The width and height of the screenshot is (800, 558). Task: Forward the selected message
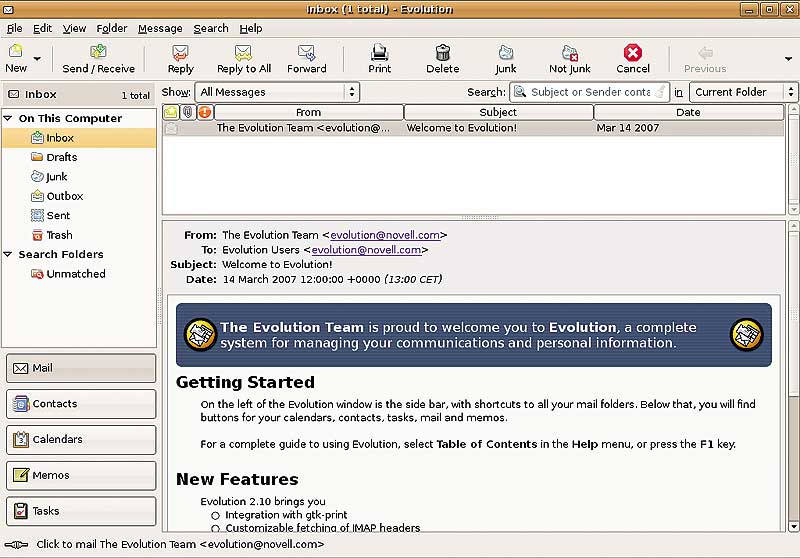pos(307,58)
